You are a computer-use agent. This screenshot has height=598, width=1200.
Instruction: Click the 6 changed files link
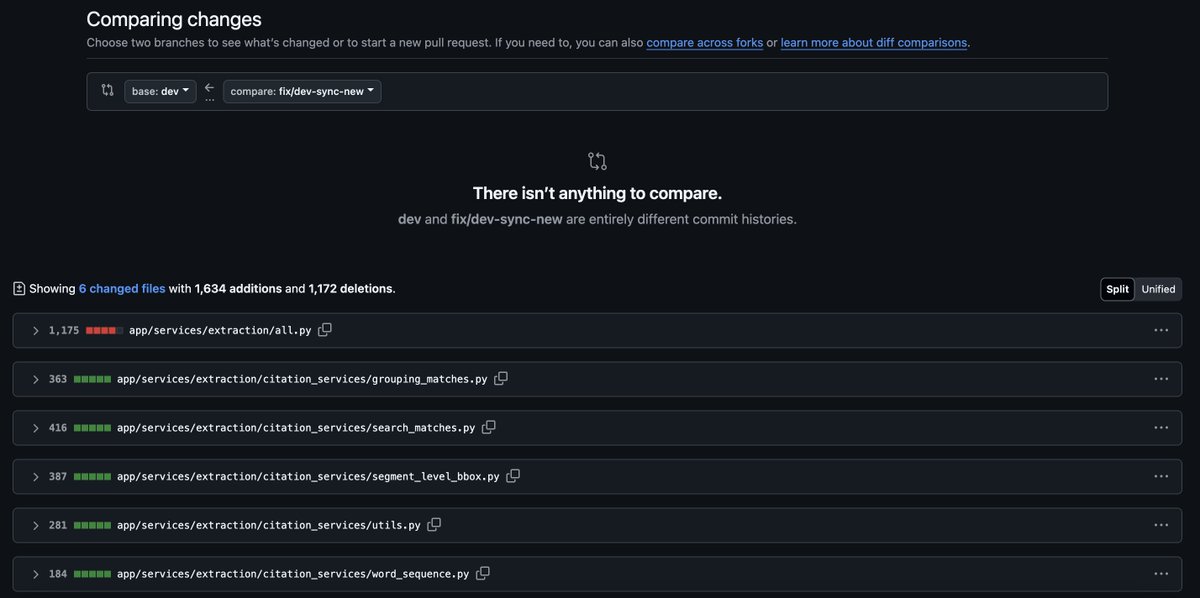(x=122, y=289)
